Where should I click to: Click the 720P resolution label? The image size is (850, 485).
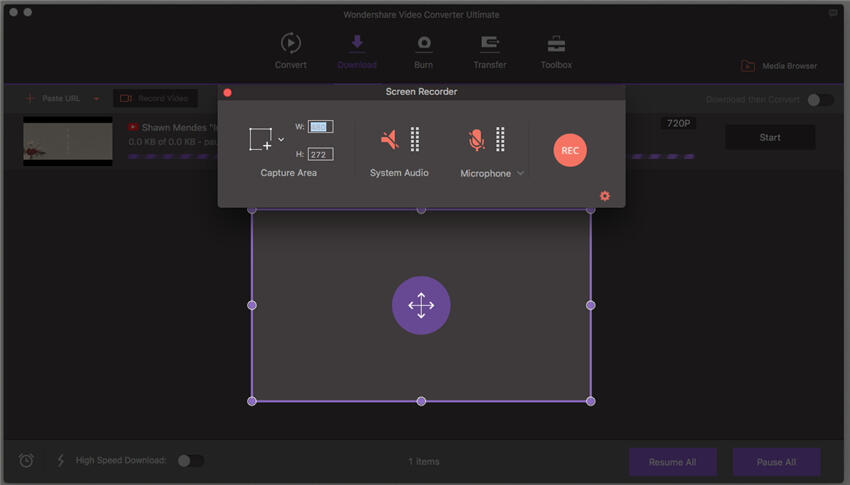pyautogui.click(x=678, y=124)
